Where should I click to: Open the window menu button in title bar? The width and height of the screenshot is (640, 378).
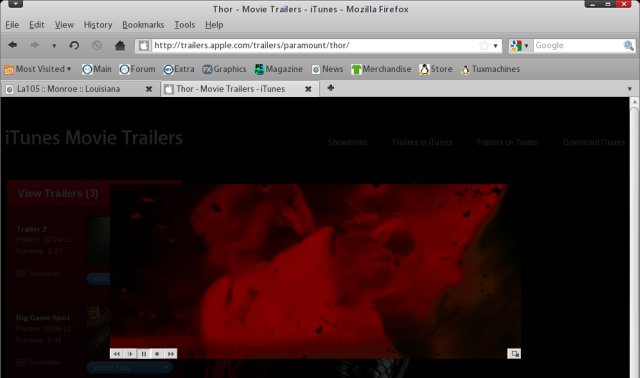[16, 4]
